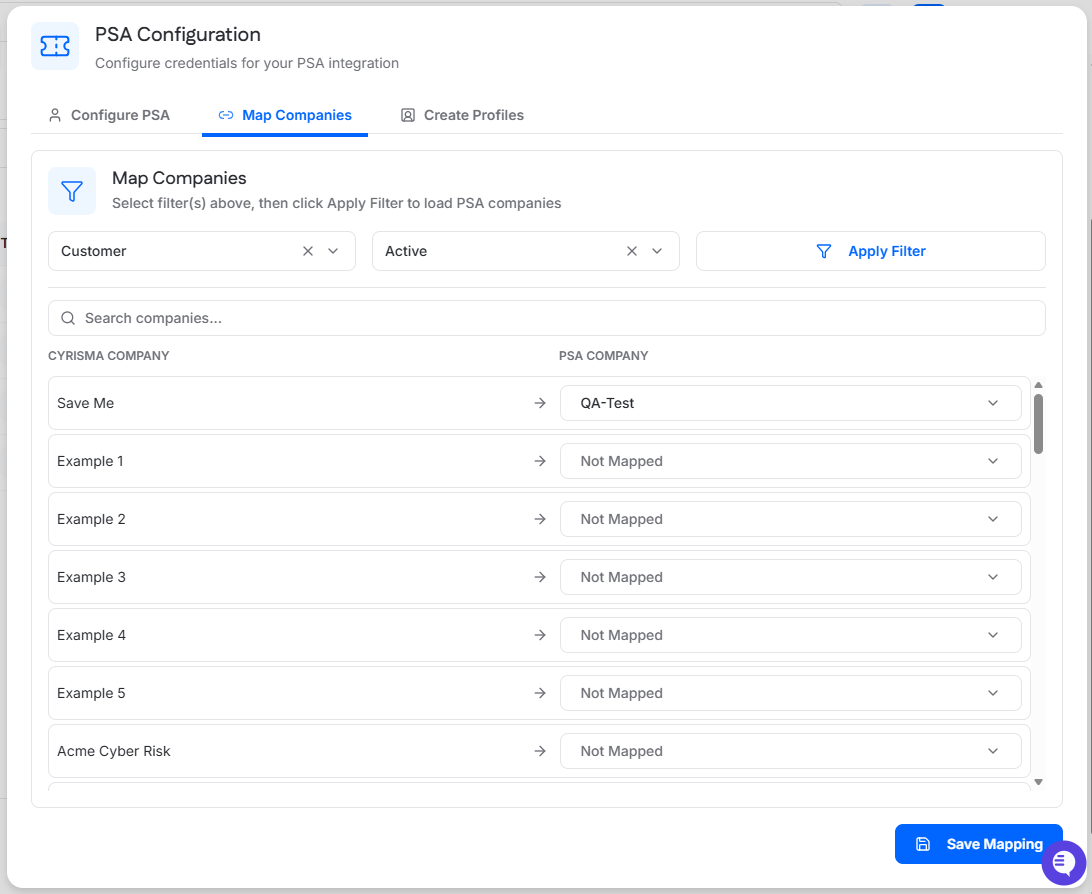Clear the Active filter selection
1092x894 pixels.
click(632, 251)
